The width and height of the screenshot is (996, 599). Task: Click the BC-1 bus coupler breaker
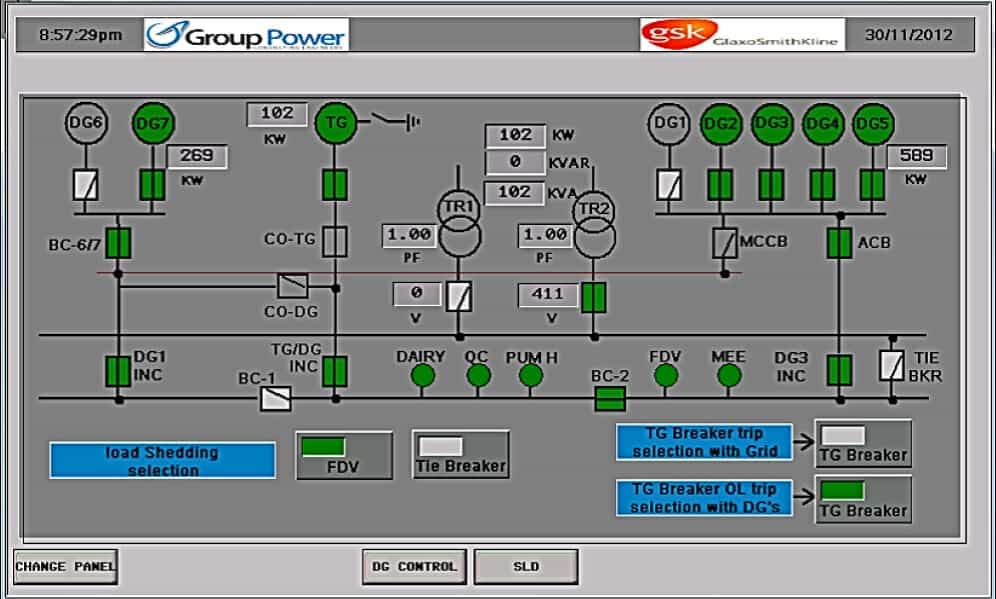pos(276,399)
